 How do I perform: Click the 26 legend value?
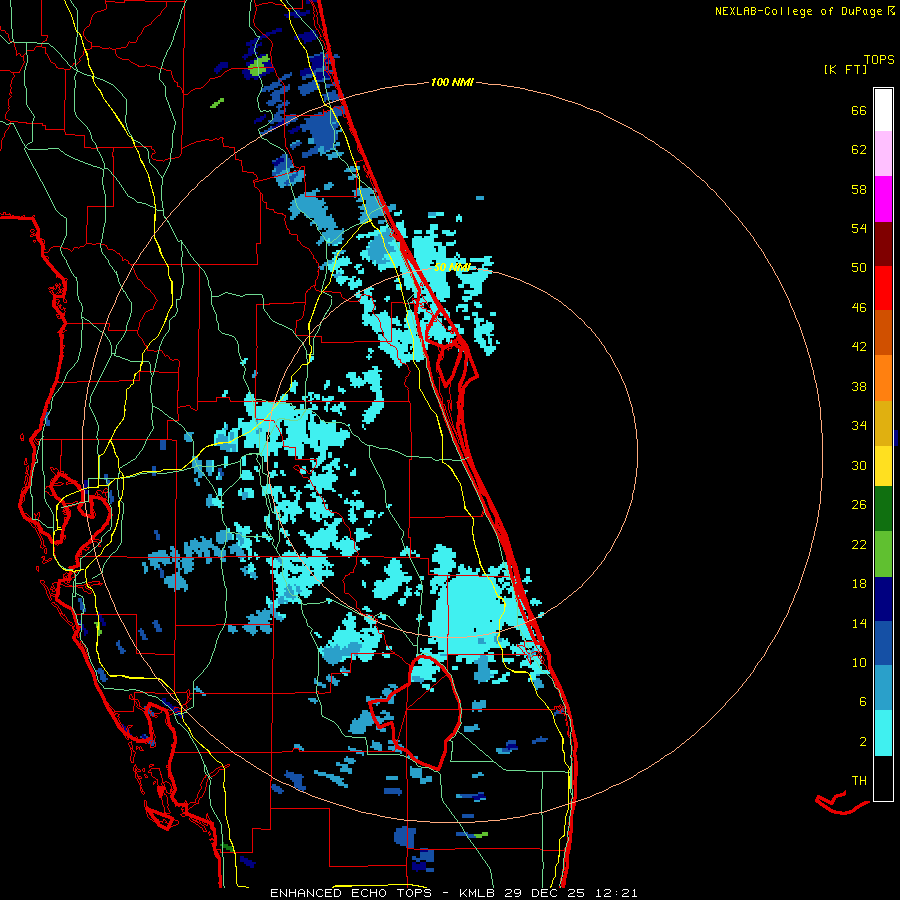pos(859,505)
